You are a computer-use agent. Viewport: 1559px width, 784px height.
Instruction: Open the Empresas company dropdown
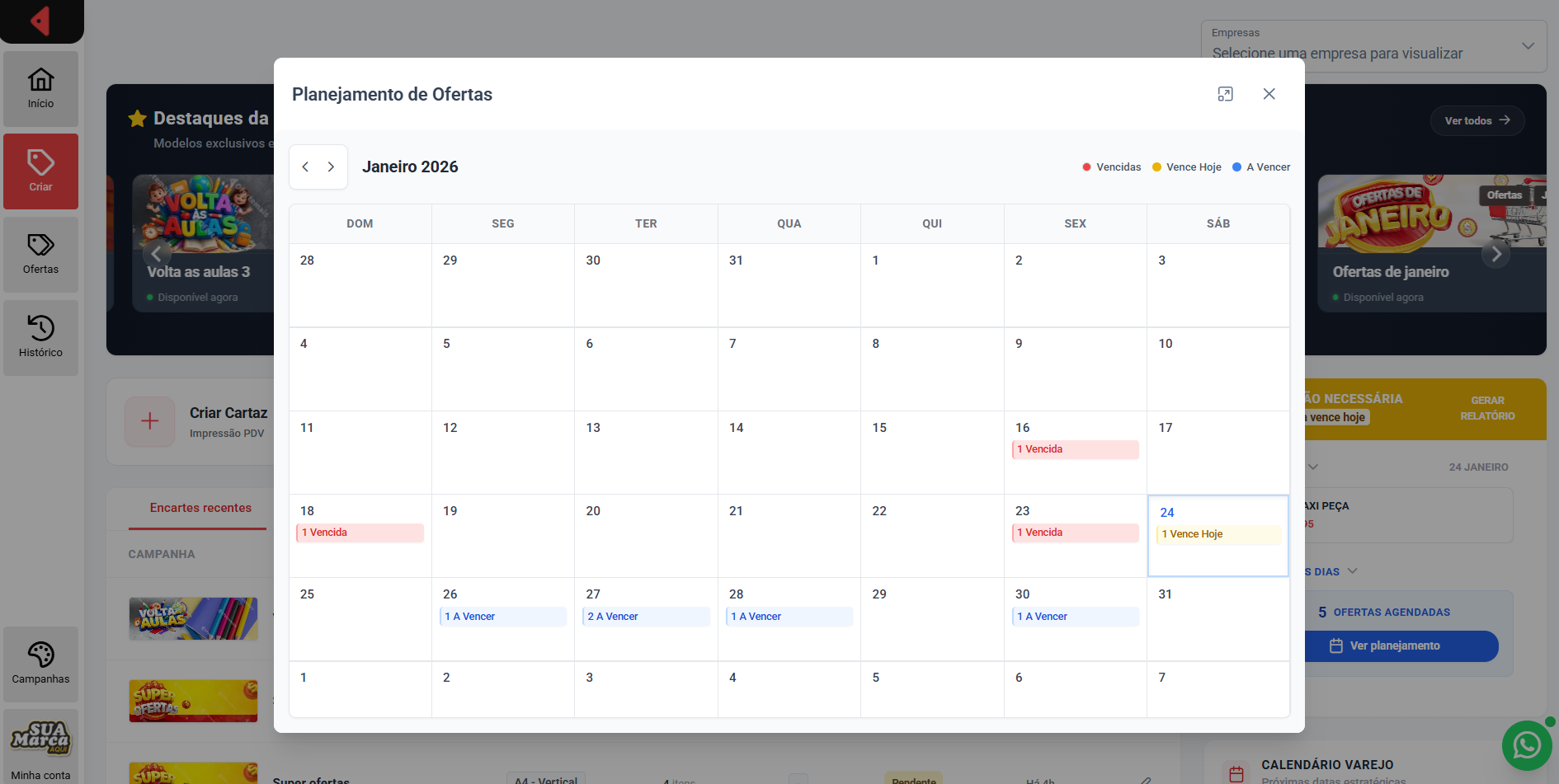[1373, 45]
